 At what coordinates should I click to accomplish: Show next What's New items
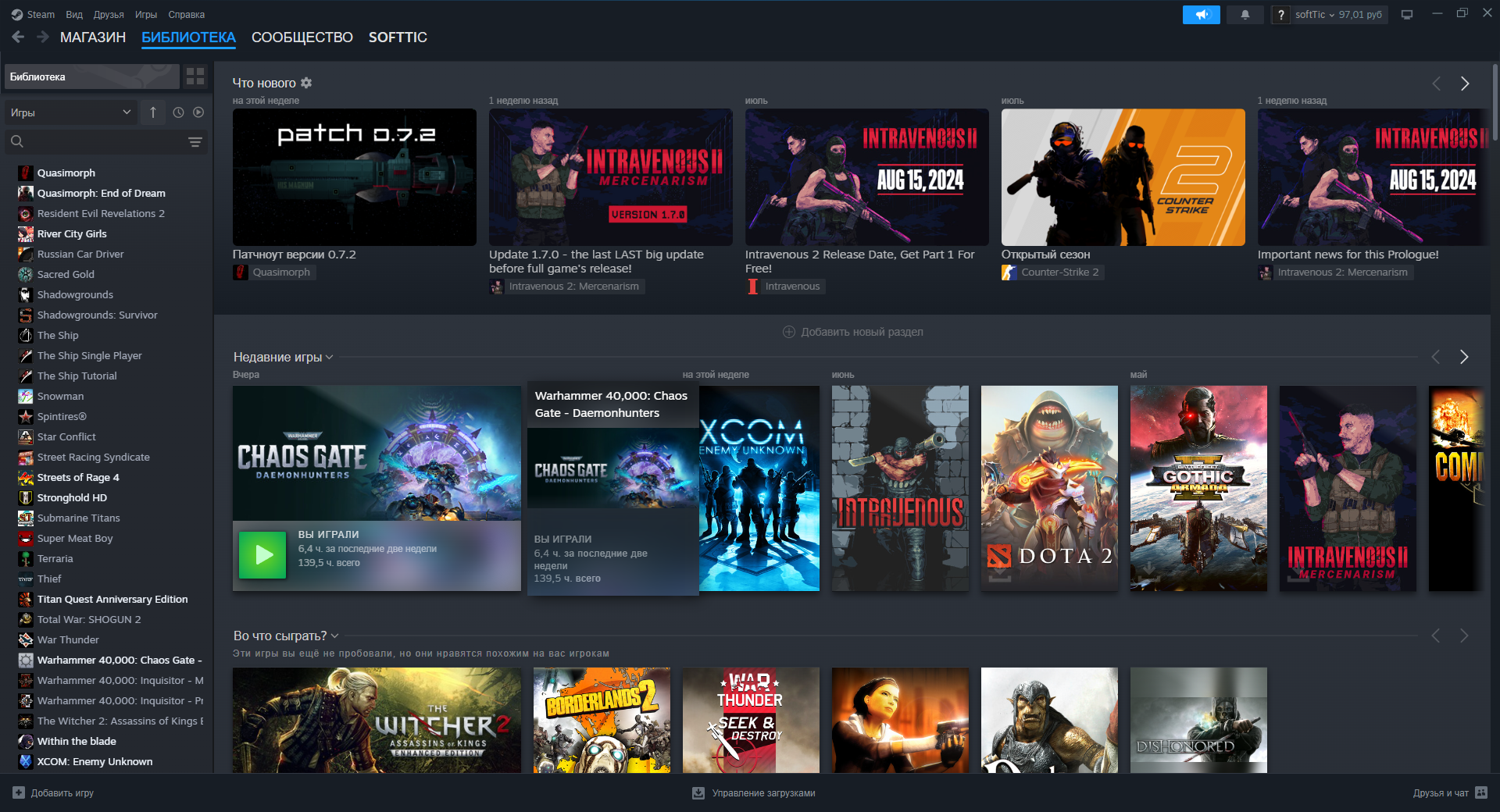tap(1465, 84)
